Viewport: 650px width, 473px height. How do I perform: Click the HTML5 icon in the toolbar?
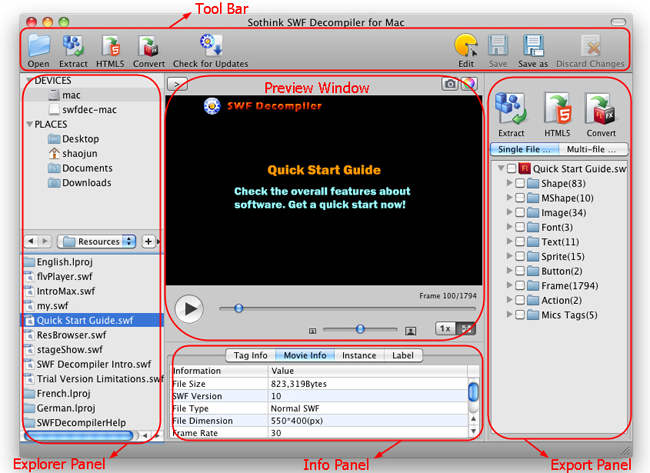pos(110,46)
